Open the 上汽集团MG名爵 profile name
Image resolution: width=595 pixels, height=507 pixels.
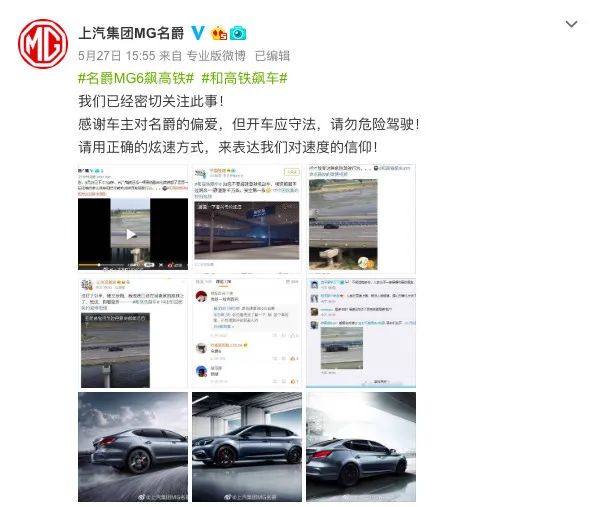(x=131, y=33)
